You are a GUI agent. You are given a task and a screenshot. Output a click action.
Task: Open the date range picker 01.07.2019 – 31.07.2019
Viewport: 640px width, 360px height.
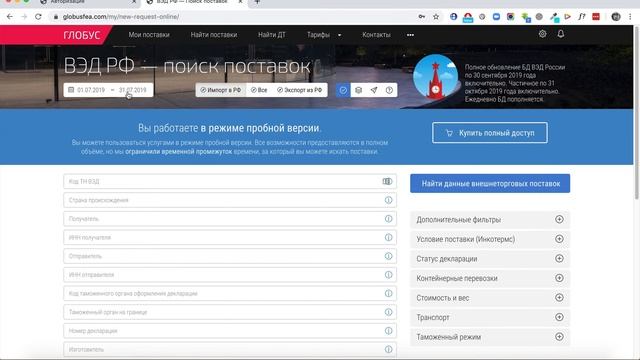coord(108,90)
